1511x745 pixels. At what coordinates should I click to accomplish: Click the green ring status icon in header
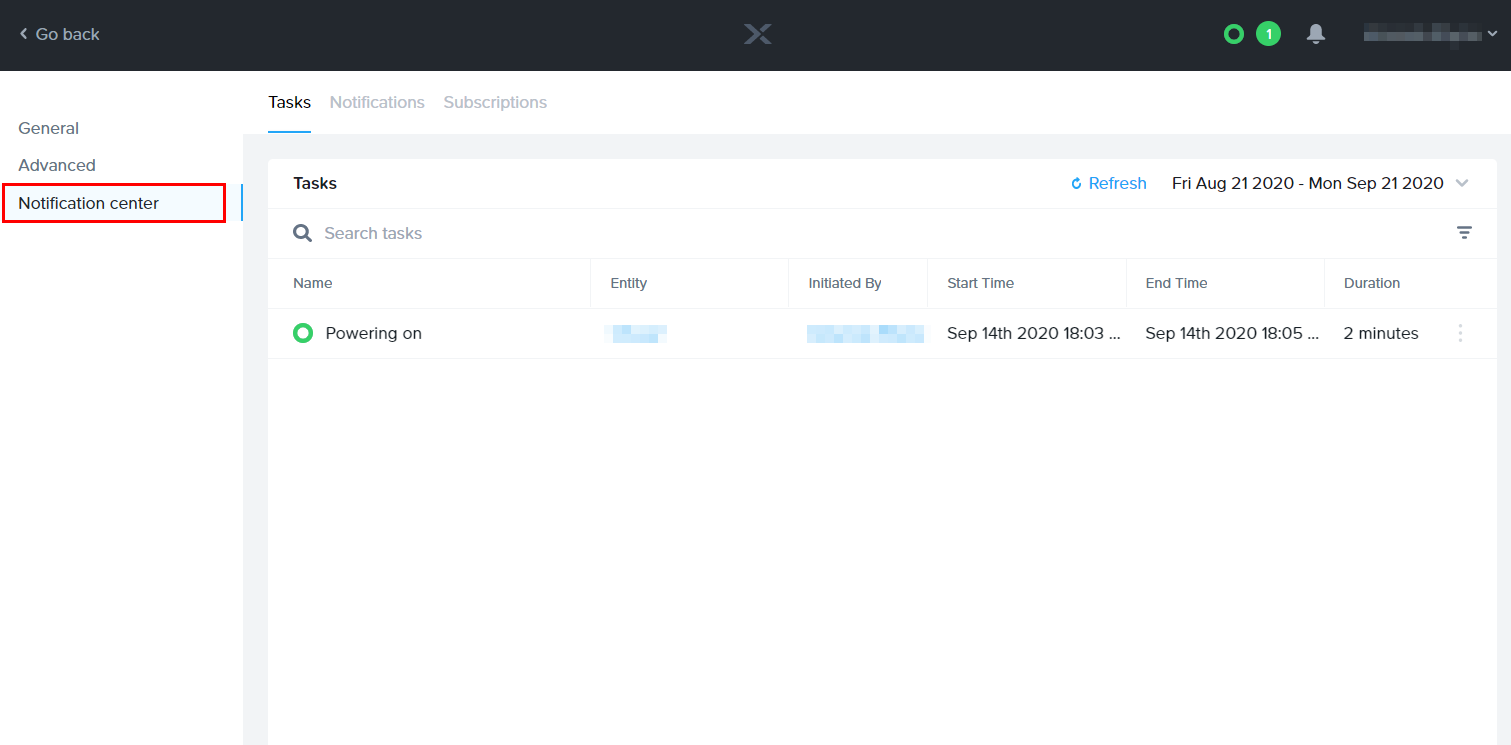click(x=1234, y=34)
